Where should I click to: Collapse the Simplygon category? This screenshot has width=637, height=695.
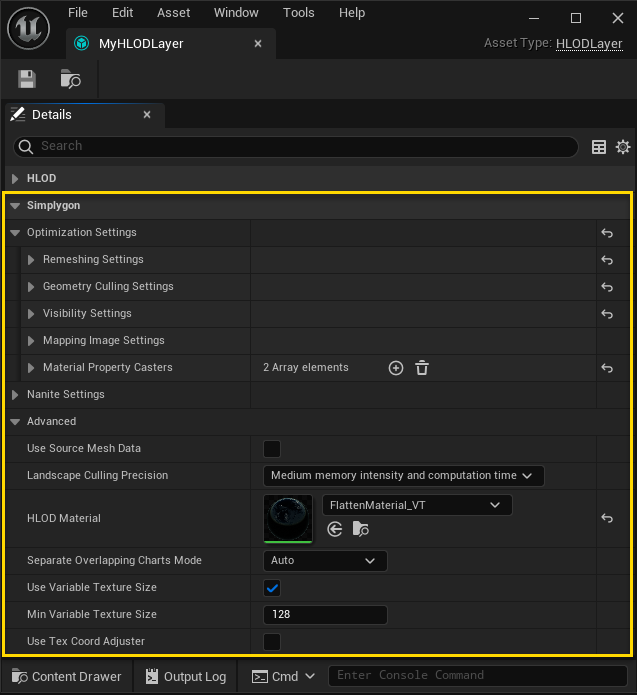pos(15,206)
